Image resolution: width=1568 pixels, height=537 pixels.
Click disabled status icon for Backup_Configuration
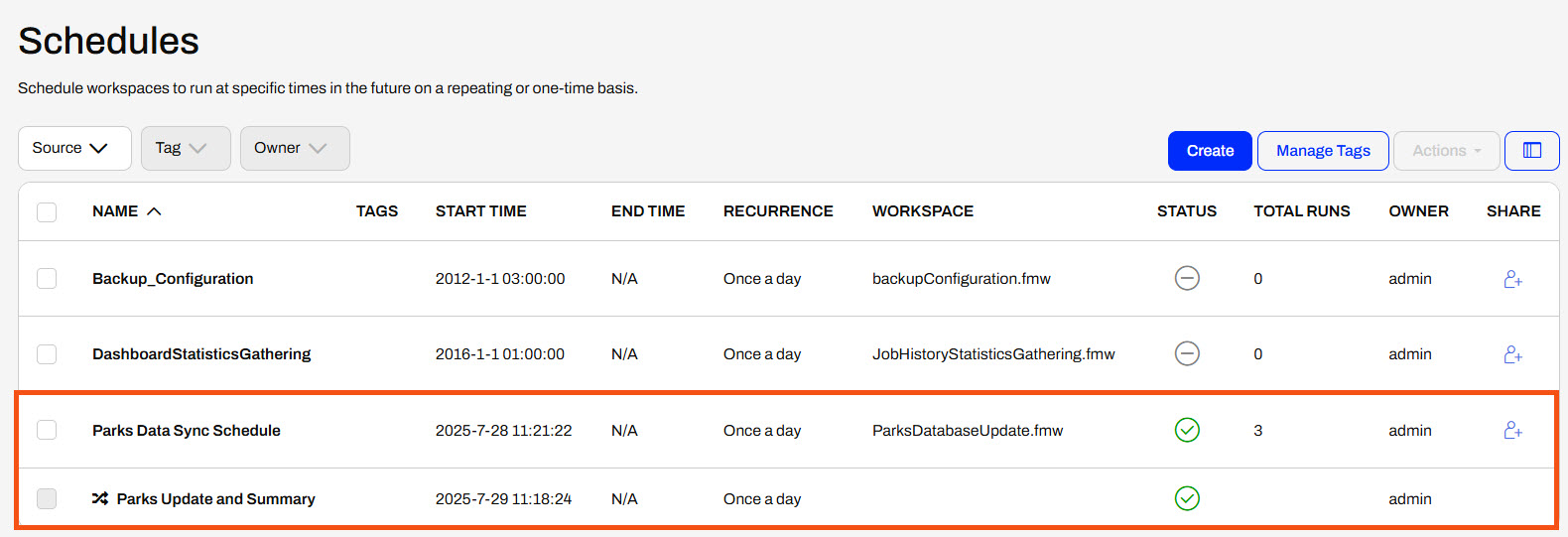point(1187,278)
